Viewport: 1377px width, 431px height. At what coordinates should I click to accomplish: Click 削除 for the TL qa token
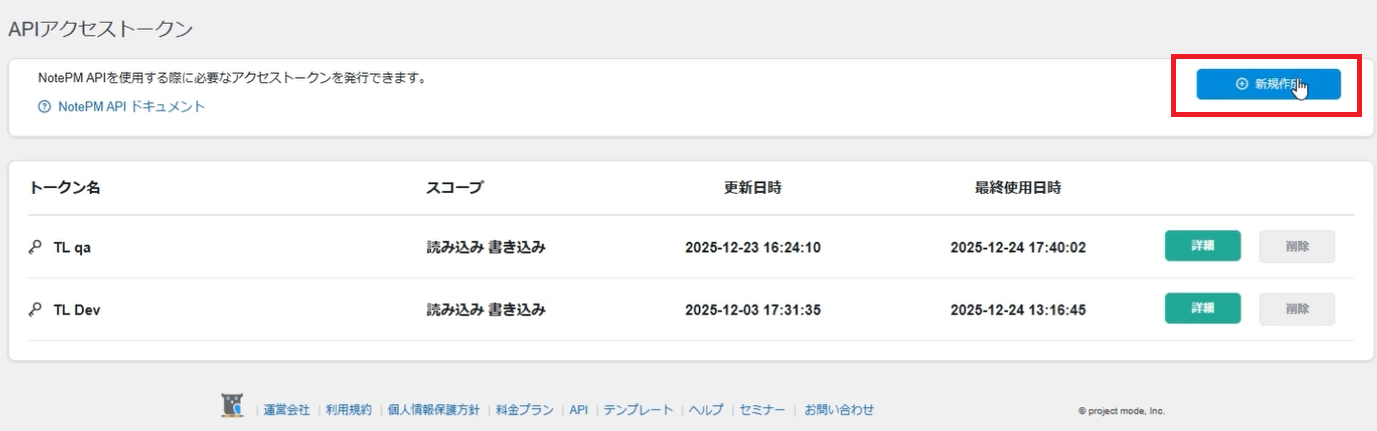(x=1297, y=246)
